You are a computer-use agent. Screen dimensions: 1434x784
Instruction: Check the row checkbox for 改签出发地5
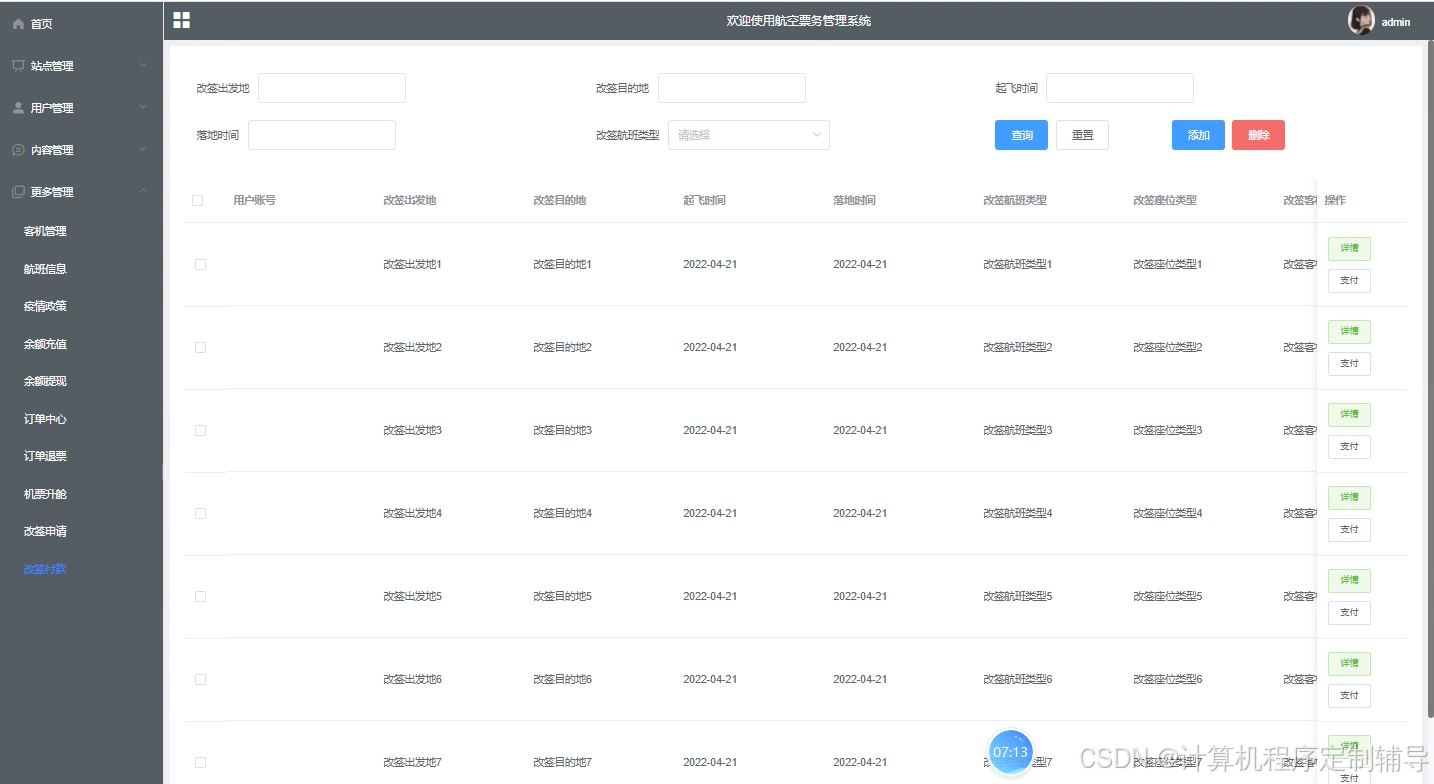click(200, 596)
